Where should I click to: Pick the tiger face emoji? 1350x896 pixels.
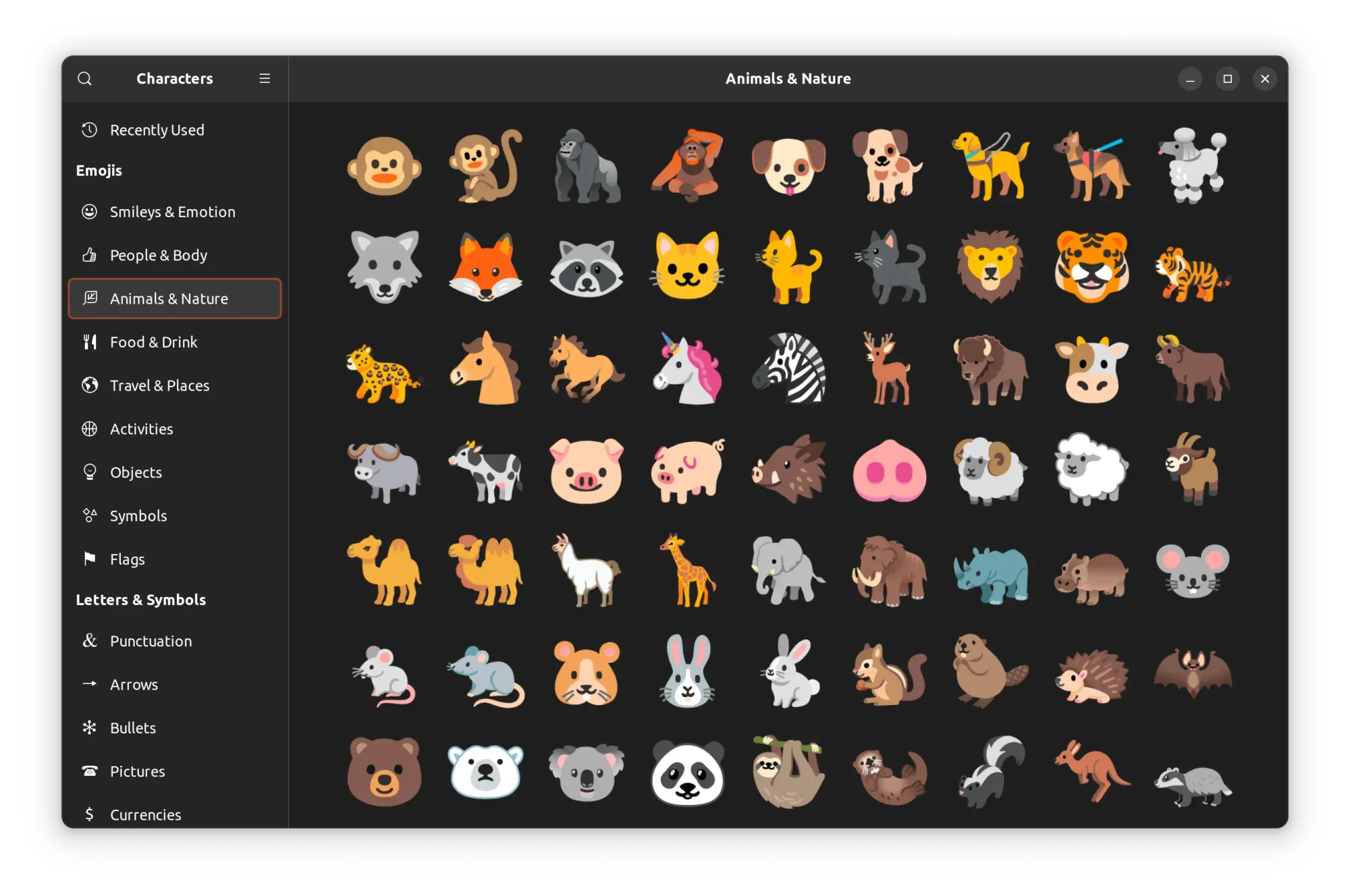click(x=1091, y=267)
